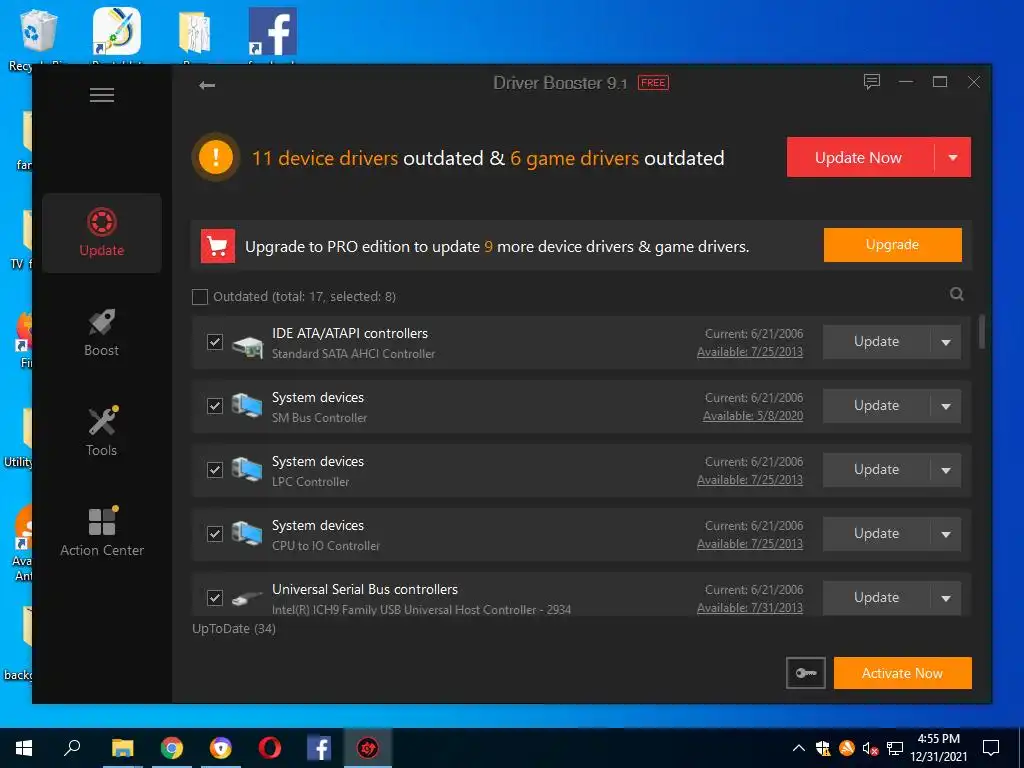Uncheck the Universal Serial Bus controllers checkbox
The height and width of the screenshot is (768, 1024).
coord(215,598)
